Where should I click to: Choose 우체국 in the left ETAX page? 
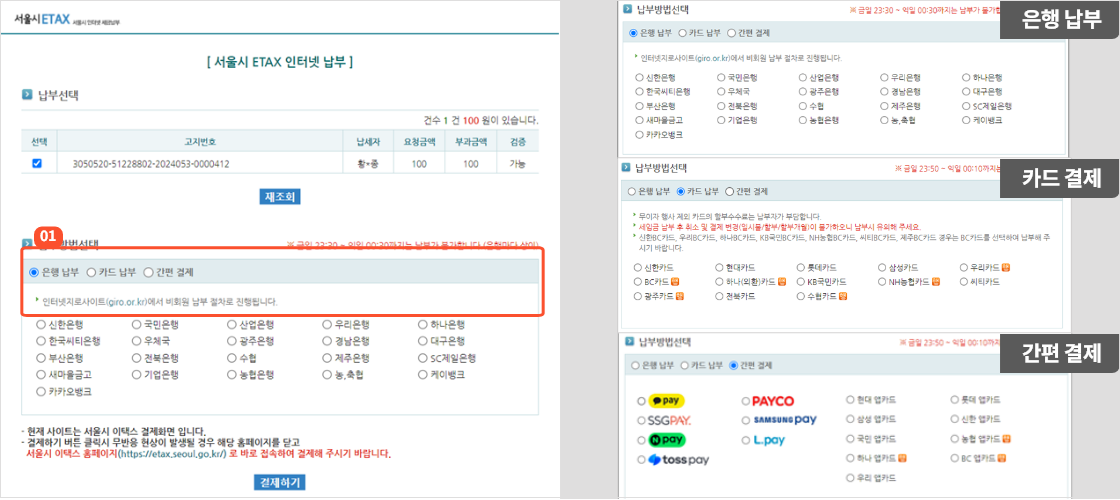pyautogui.click(x=136, y=341)
